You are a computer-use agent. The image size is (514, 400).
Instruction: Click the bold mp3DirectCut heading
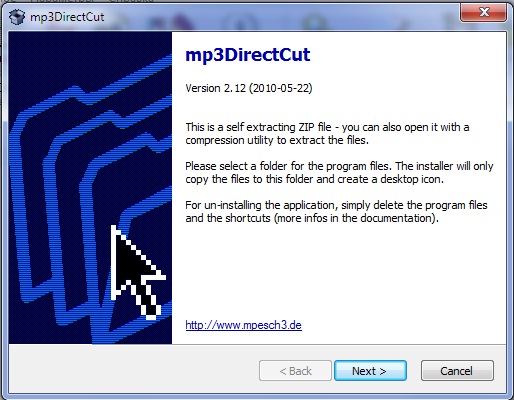pyautogui.click(x=248, y=55)
